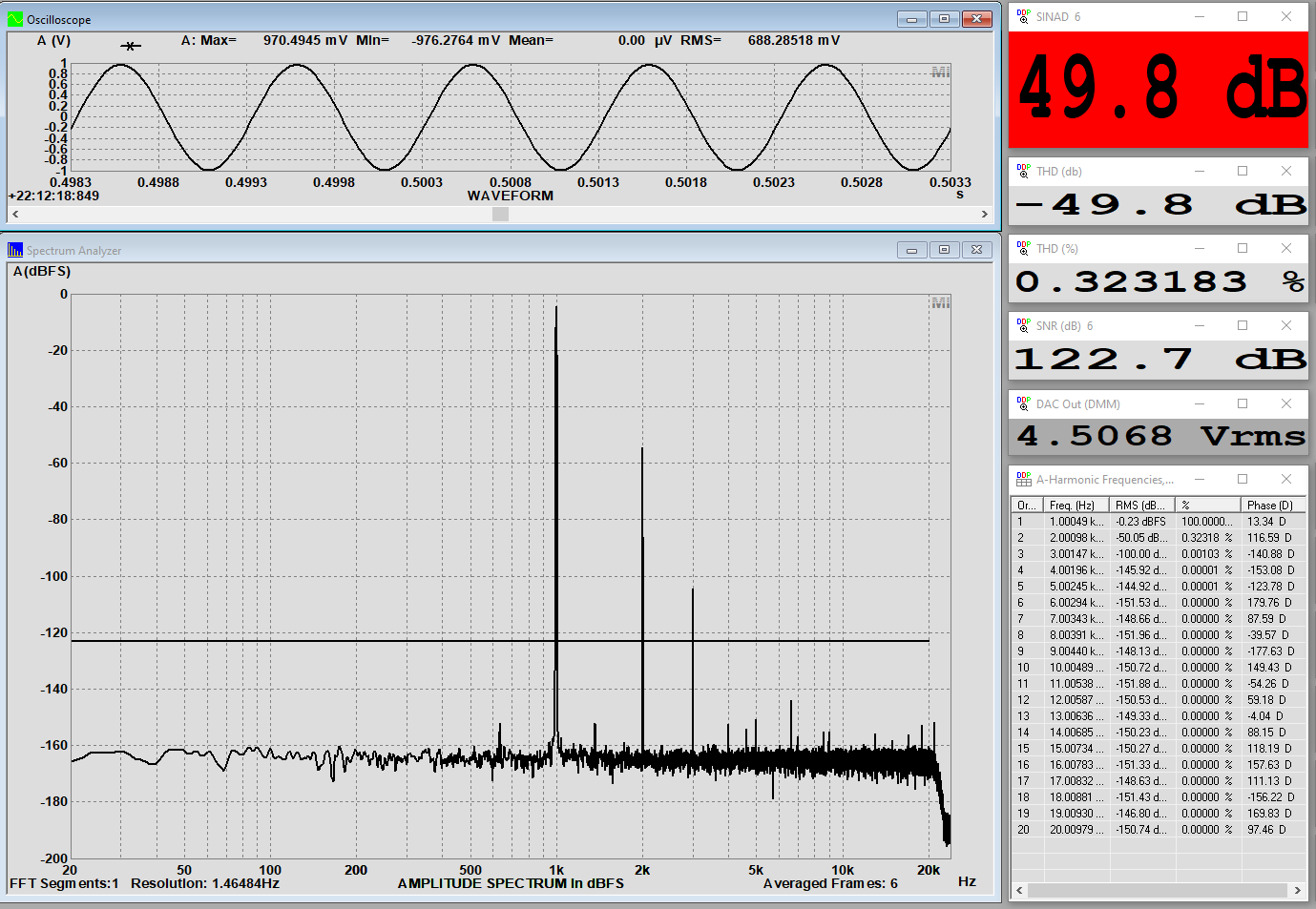Minimize the THD (db) window
Image resolution: width=1316 pixels, height=909 pixels.
pos(1200,171)
